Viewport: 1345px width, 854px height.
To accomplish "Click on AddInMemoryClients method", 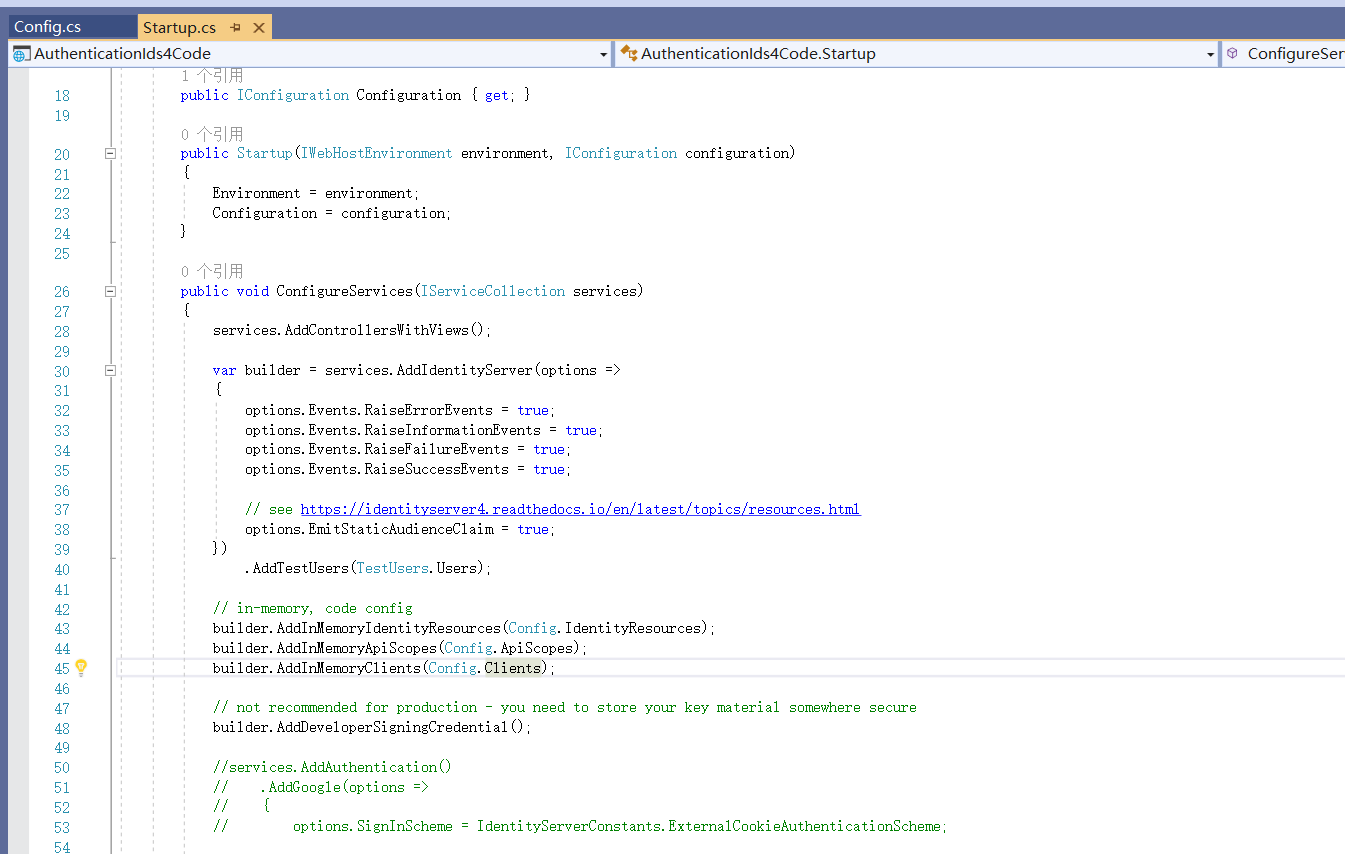I will click(348, 668).
